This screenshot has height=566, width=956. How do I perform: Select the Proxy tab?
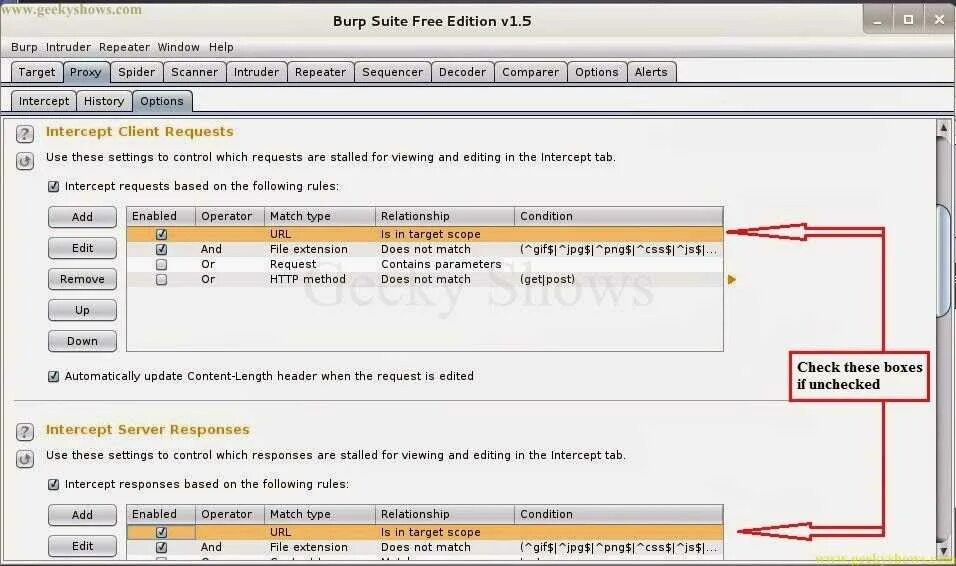85,72
